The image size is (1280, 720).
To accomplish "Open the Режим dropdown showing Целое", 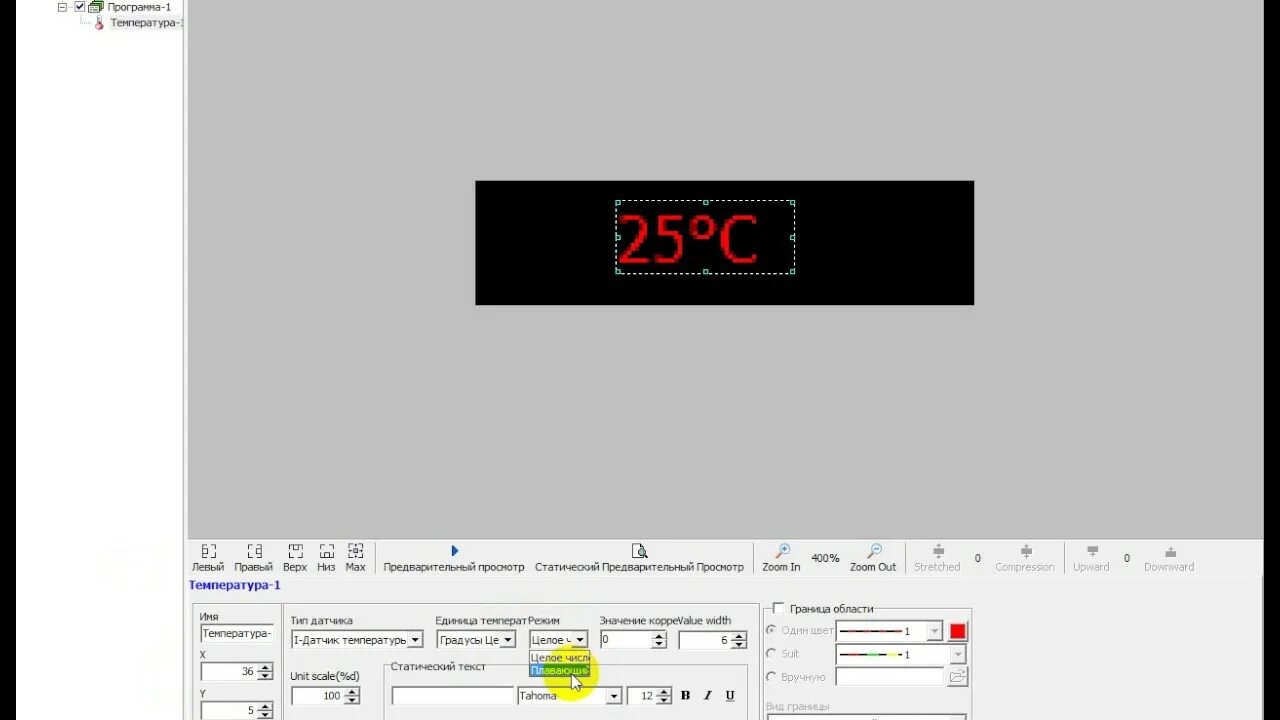I will pyautogui.click(x=580, y=640).
